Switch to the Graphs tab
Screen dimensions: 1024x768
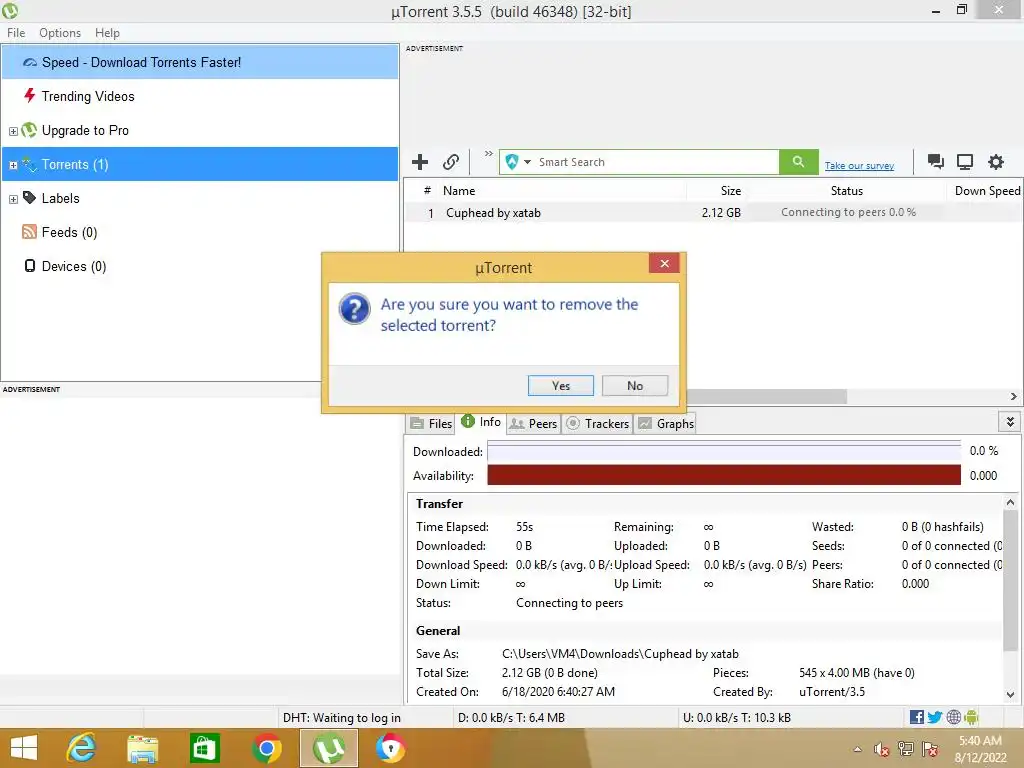(x=665, y=423)
